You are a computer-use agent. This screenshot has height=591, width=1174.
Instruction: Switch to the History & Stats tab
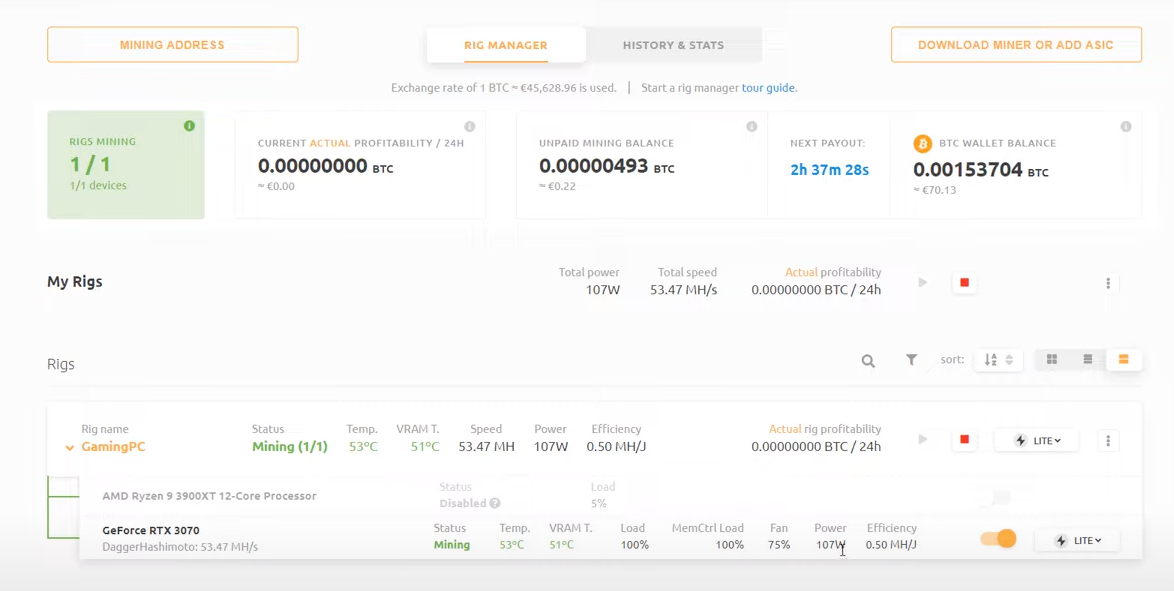click(x=673, y=45)
